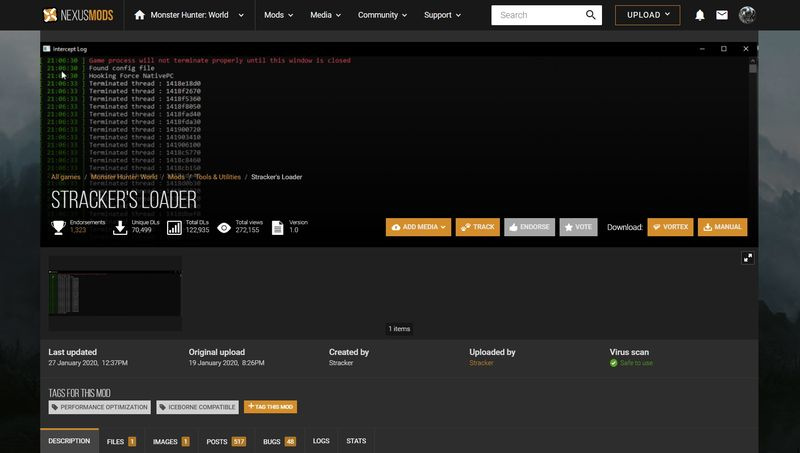Click the Last updated date text
This screenshot has width=800, height=453.
(88, 363)
